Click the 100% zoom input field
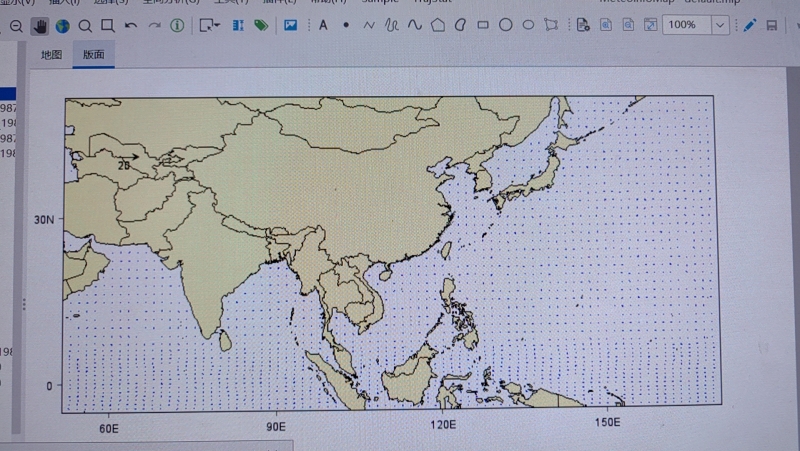 (684, 25)
